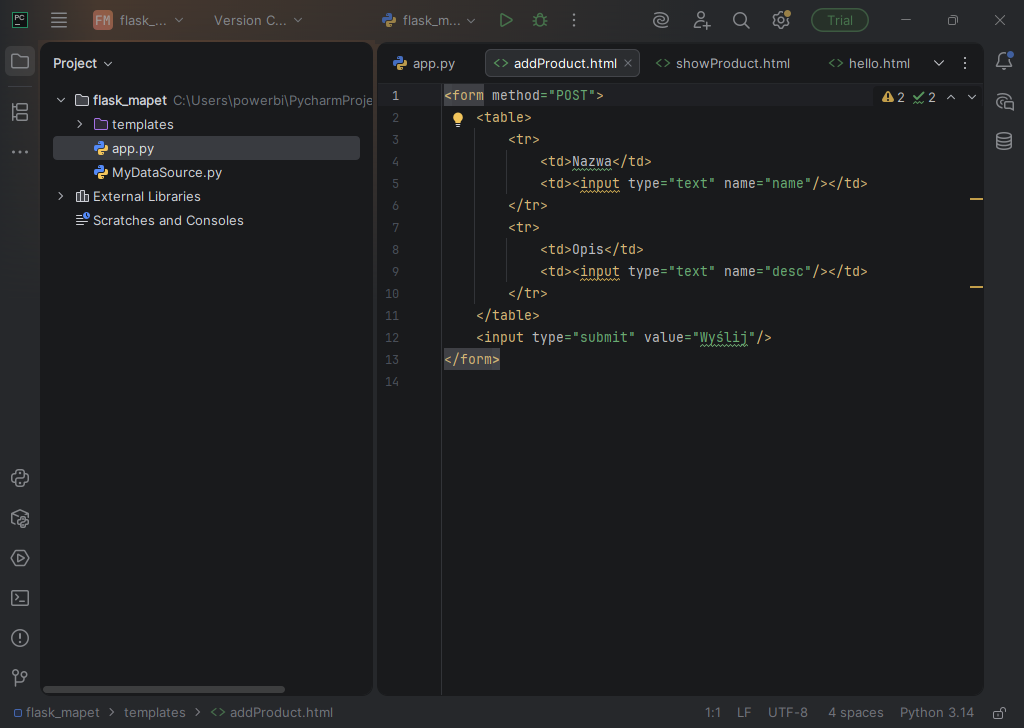Switch to showProduct.html tab
This screenshot has width=1024, height=728.
723,63
